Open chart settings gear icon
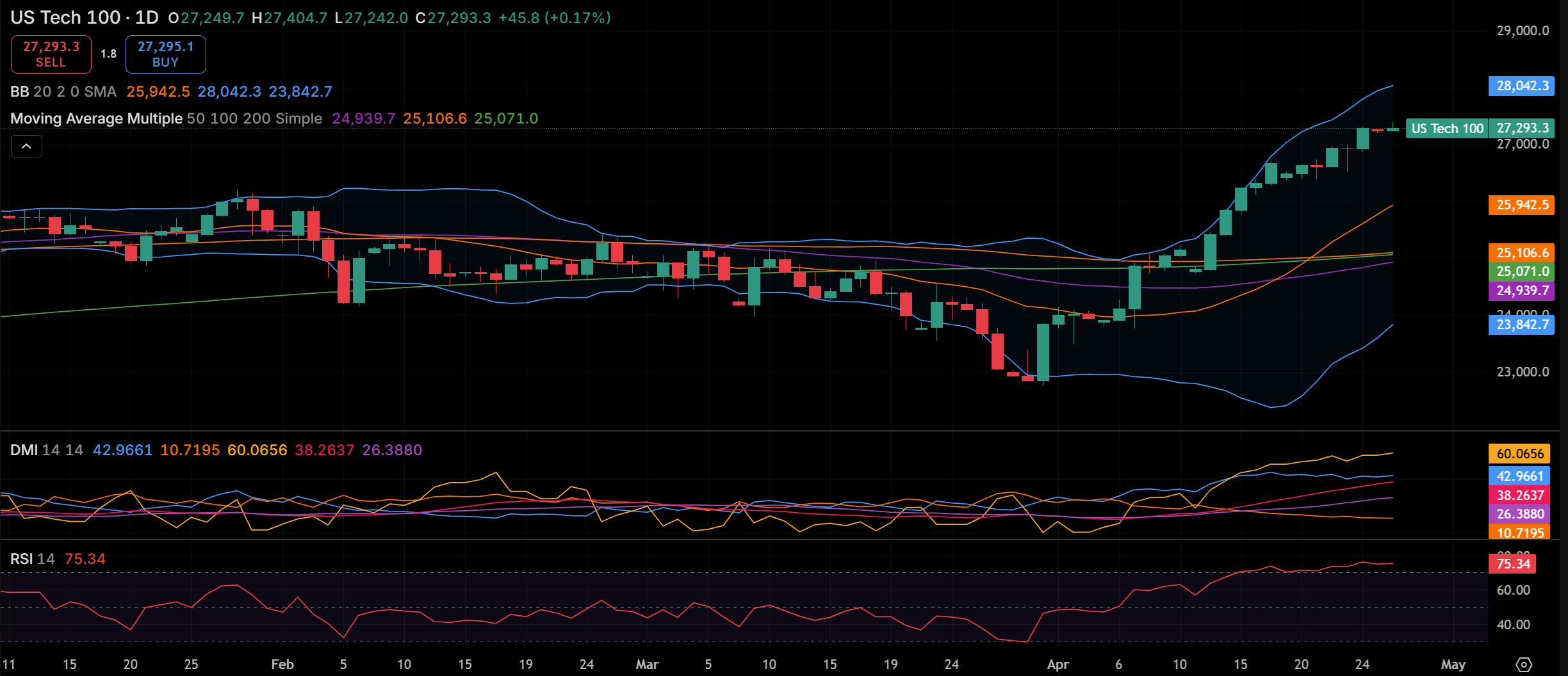The image size is (1568, 676). click(x=1524, y=664)
